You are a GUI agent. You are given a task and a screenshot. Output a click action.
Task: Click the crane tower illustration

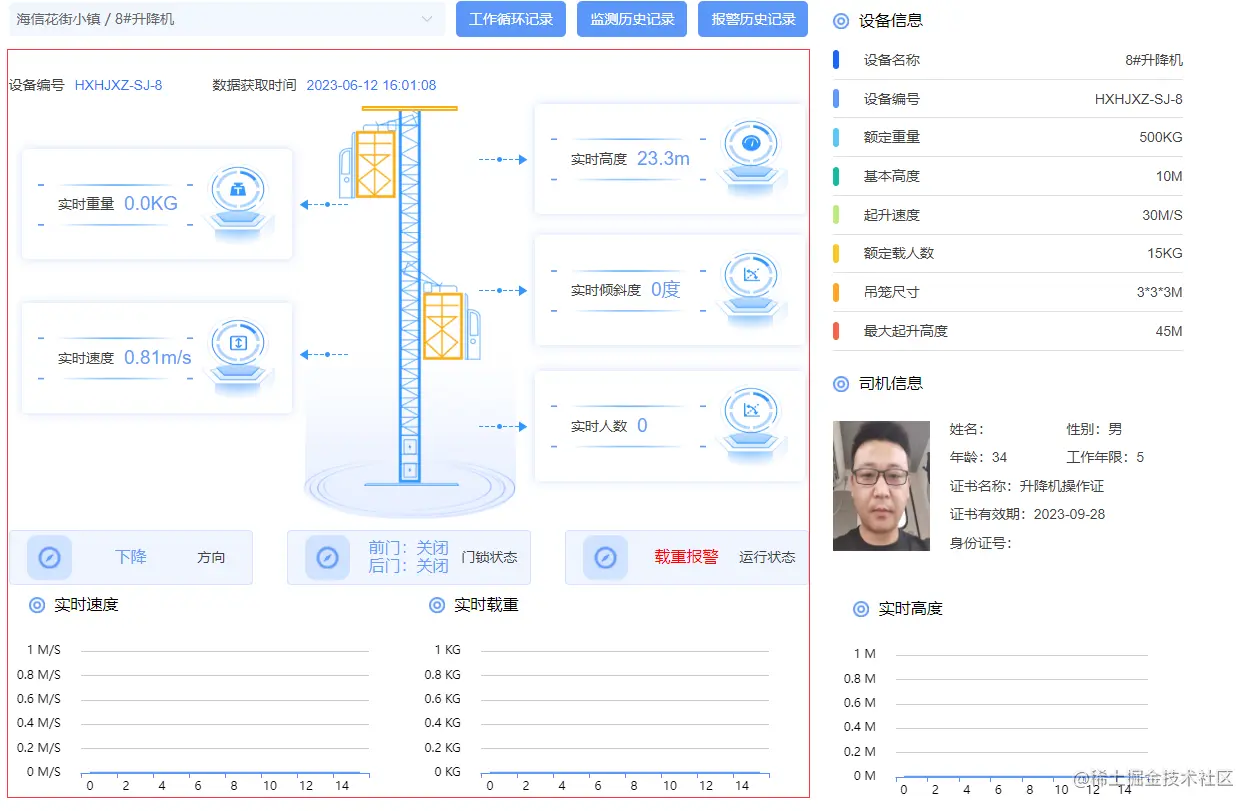tap(410, 300)
